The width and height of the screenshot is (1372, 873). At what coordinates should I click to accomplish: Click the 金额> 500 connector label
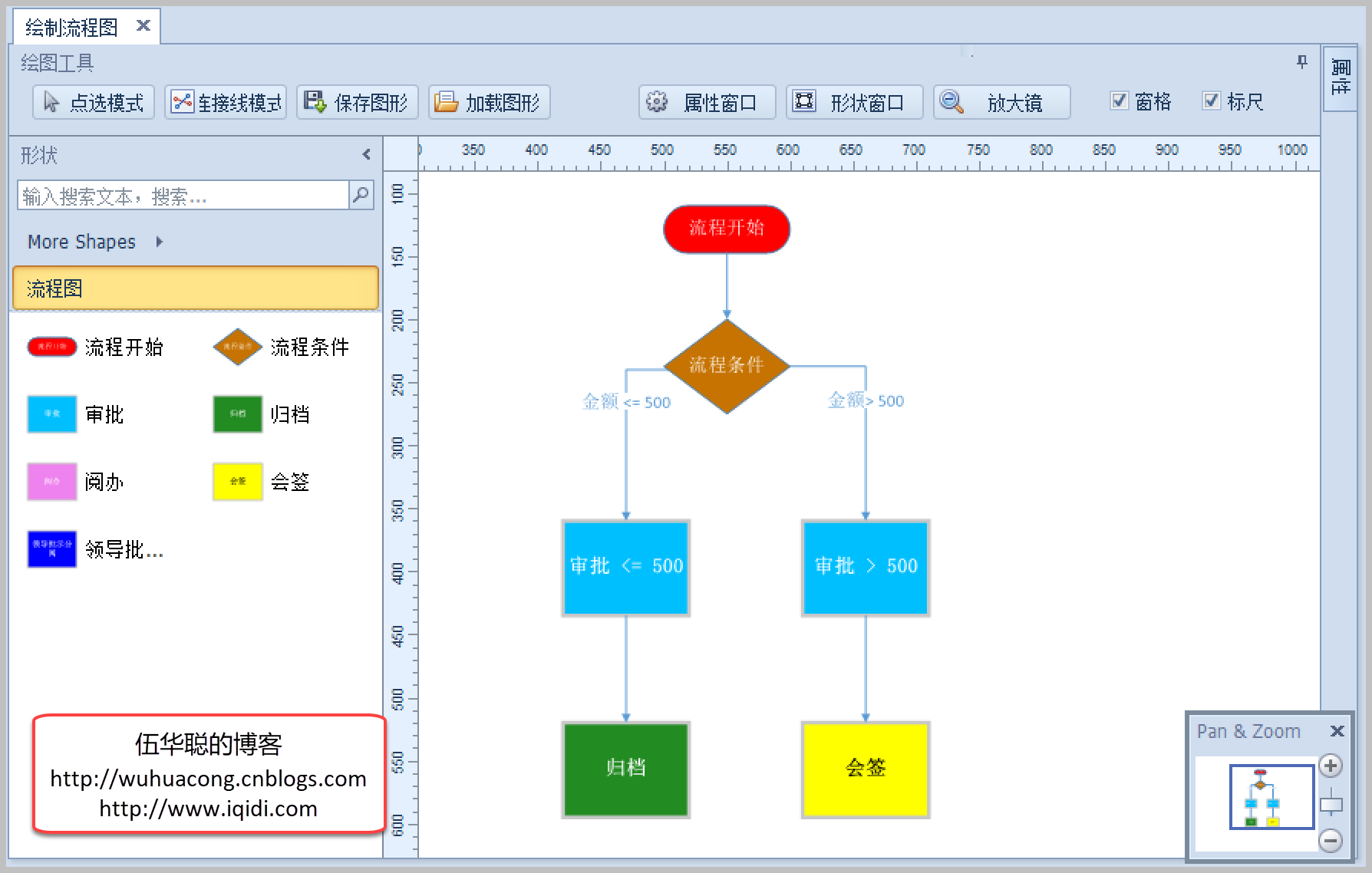point(866,400)
